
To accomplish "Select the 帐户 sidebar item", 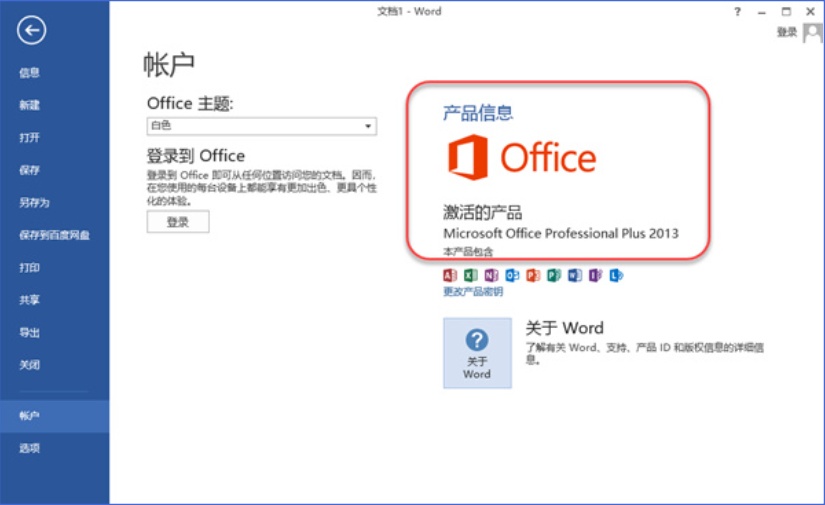I will [55, 416].
